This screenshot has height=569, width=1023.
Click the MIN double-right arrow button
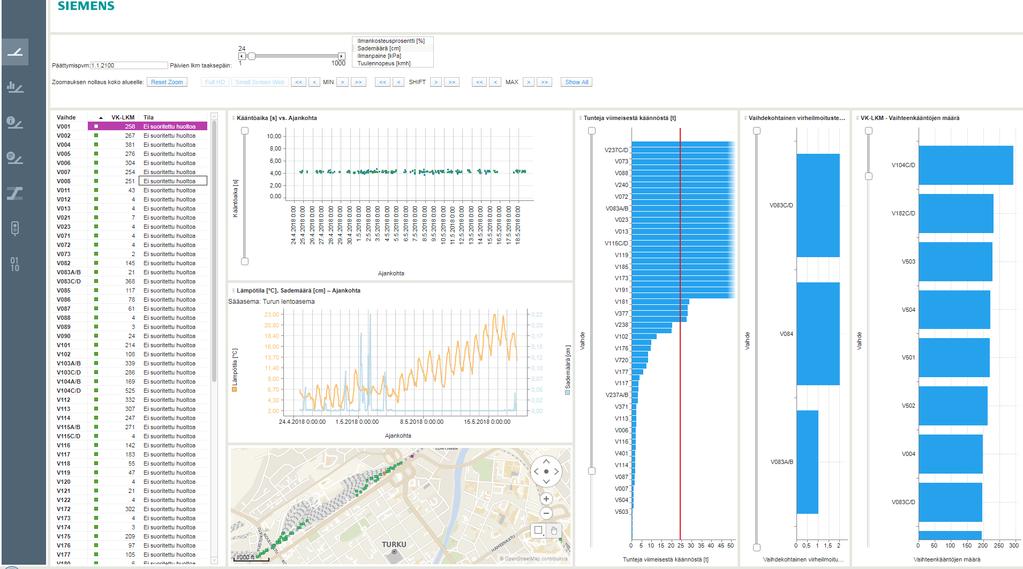358,82
